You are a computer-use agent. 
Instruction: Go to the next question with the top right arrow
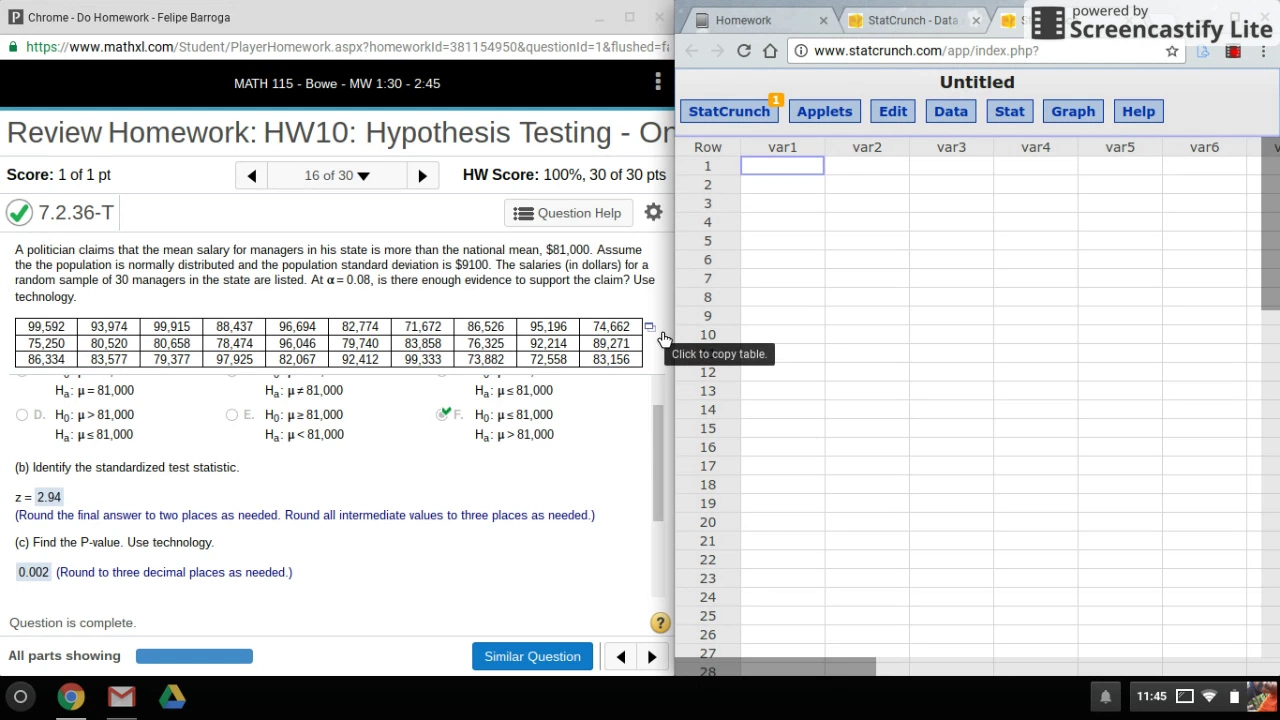point(422,175)
